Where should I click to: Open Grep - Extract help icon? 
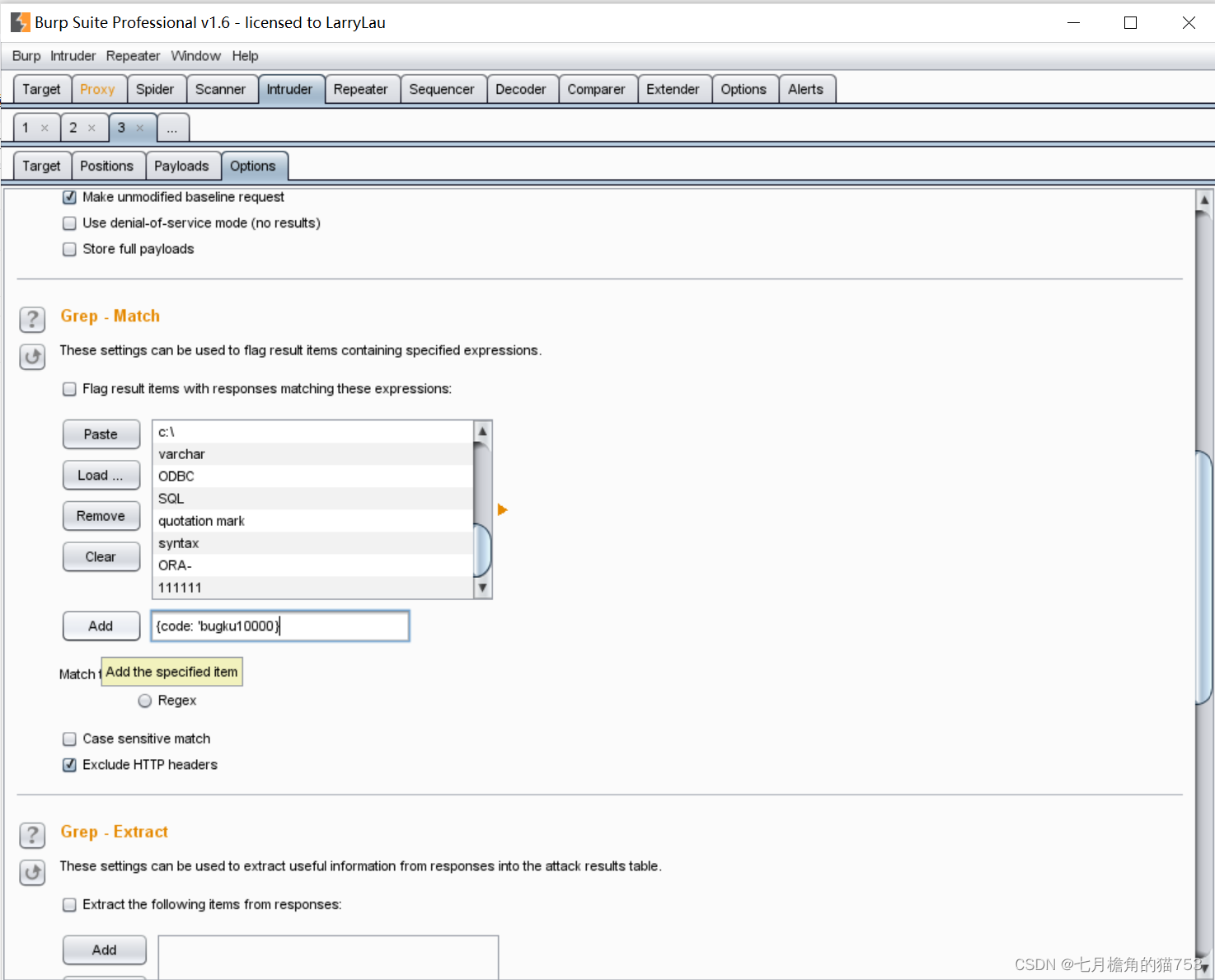pos(32,835)
